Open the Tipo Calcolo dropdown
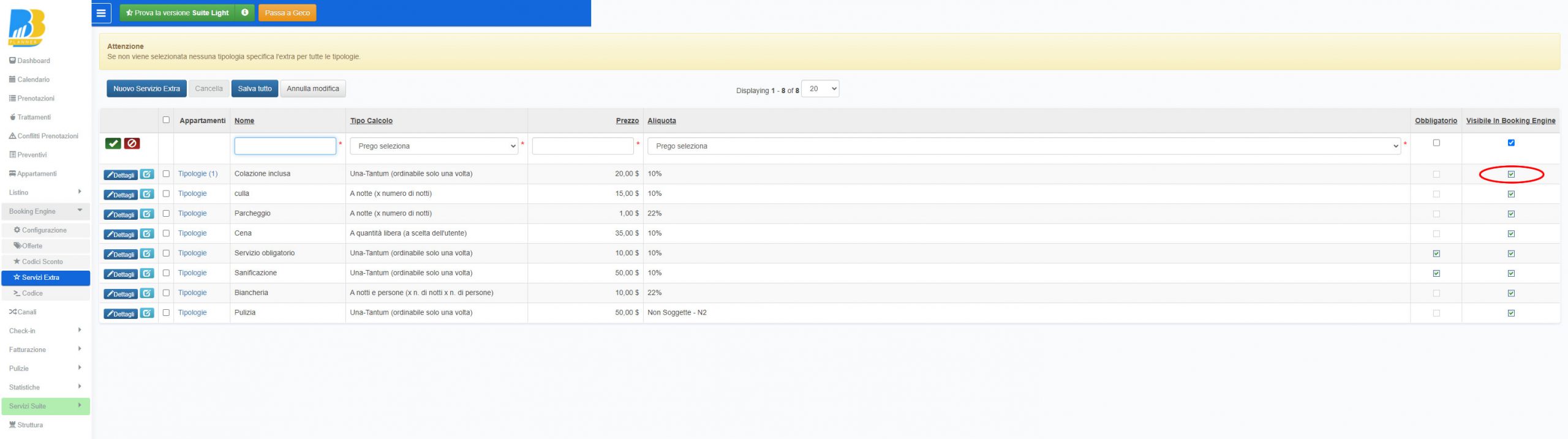Screen dimensions: 1568x439 click(x=434, y=146)
